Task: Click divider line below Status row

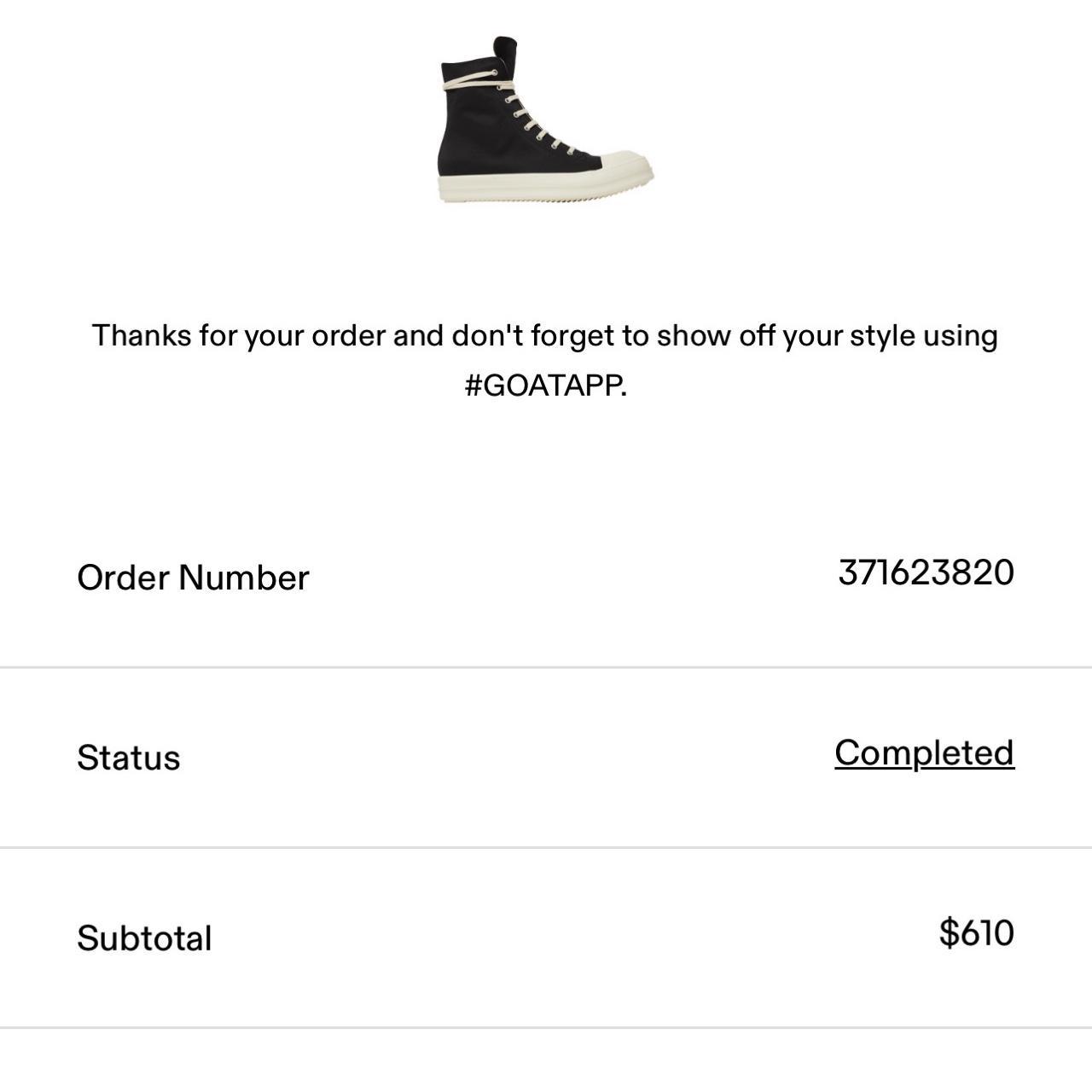Action: point(546,847)
